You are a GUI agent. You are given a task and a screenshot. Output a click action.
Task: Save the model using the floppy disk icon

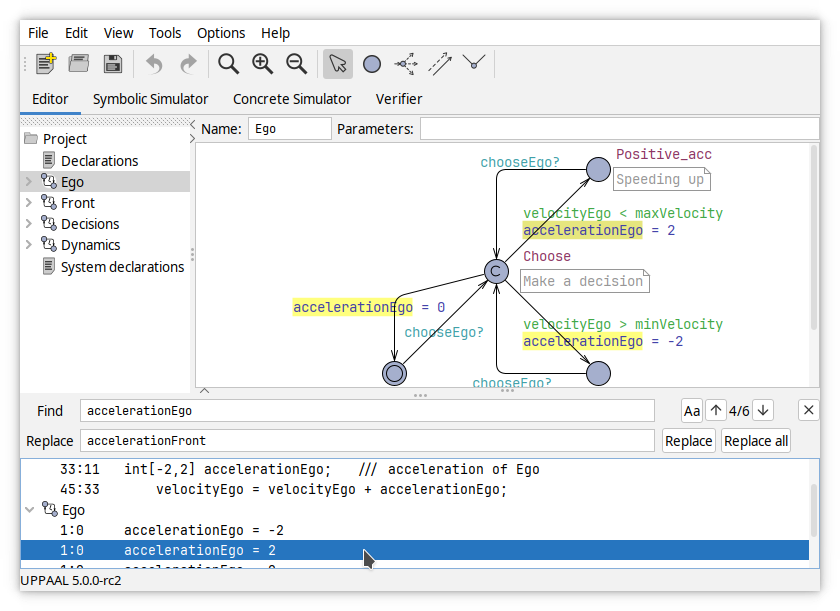pos(112,64)
